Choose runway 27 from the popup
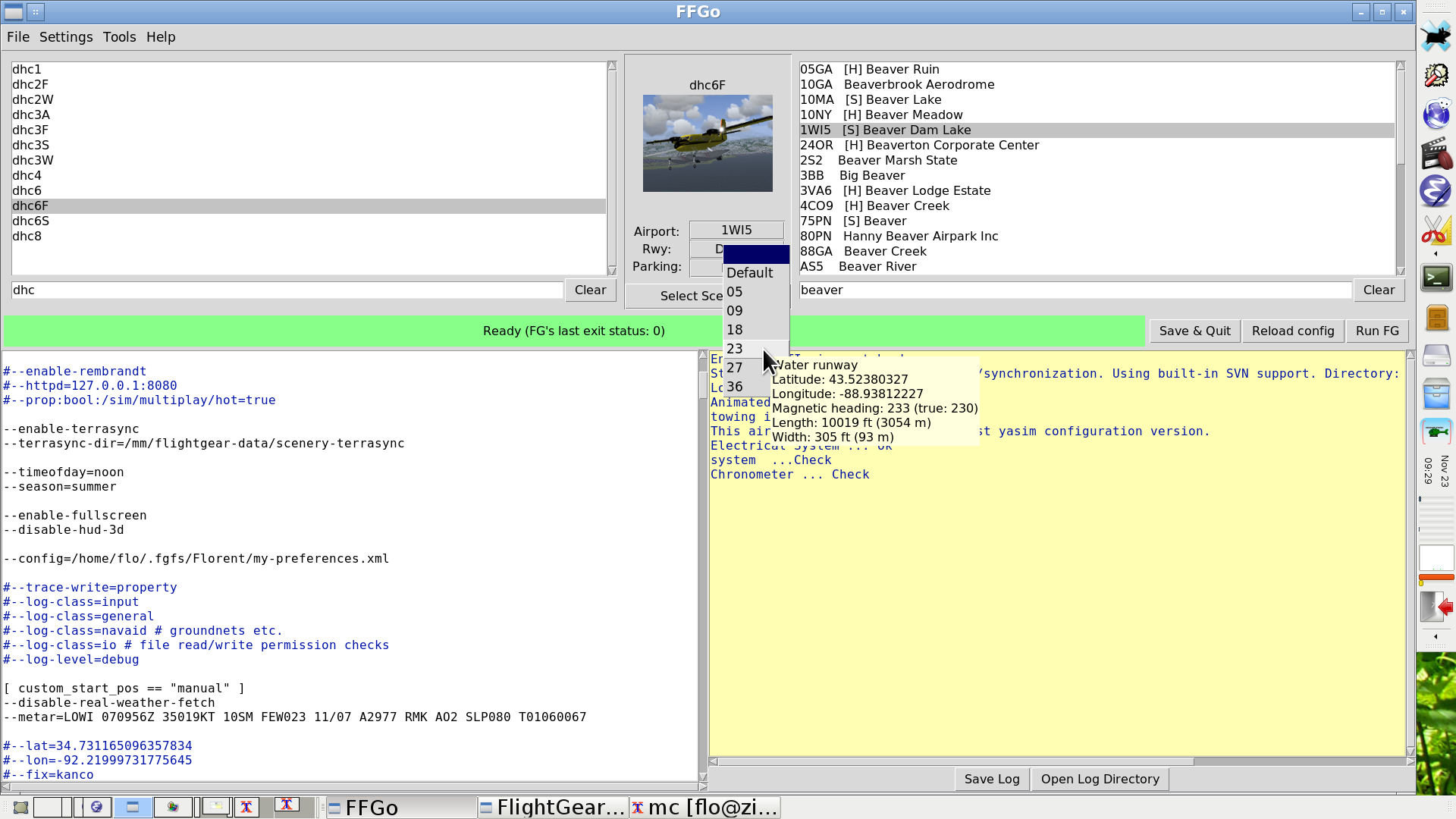Screen dimensions: 1456x819 746,368
